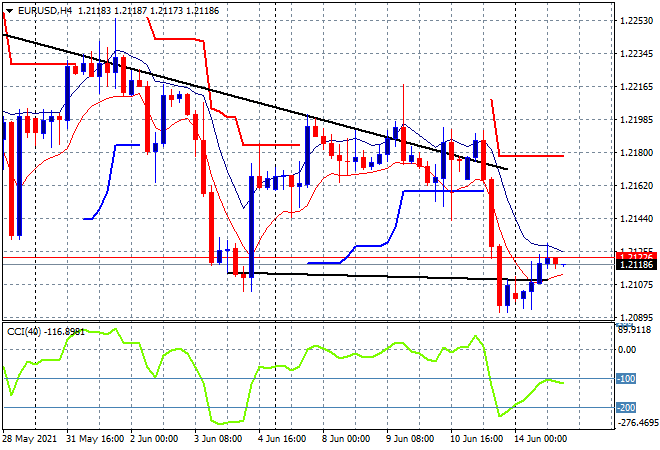Click the 14 Jun 00:00 time label

540,439
